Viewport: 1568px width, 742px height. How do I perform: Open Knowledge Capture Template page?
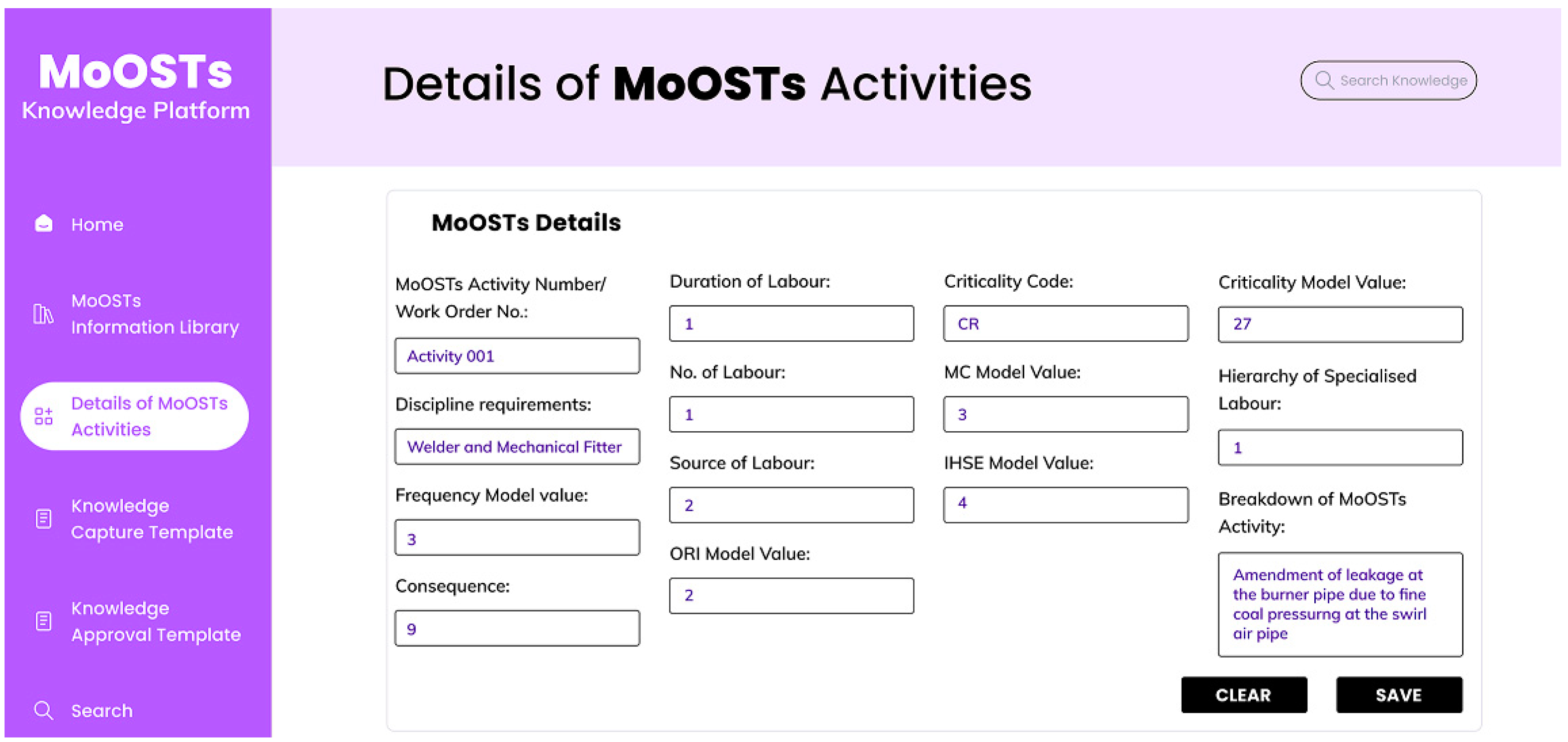[x=151, y=519]
